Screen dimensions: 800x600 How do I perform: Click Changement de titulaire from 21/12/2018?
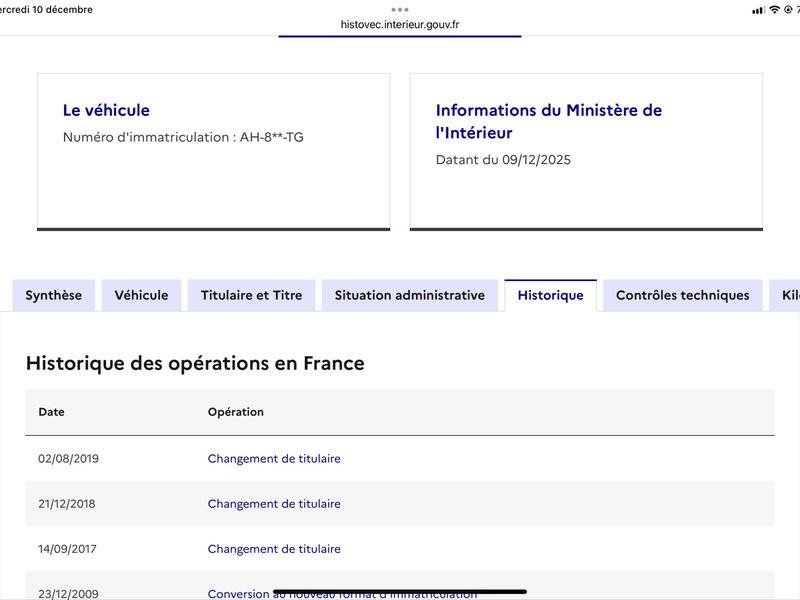[x=274, y=504]
